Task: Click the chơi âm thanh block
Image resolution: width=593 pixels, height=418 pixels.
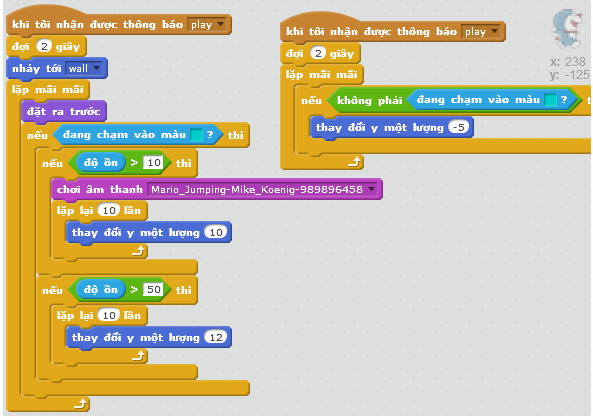Action: click(x=217, y=189)
